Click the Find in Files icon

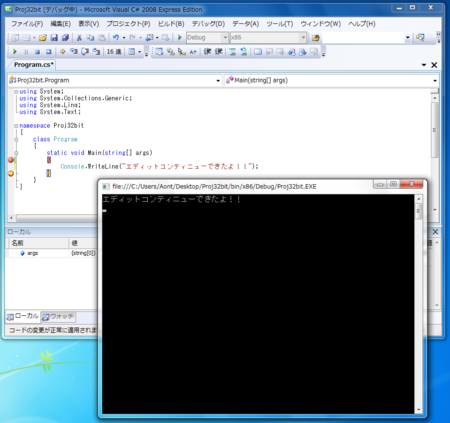click(x=315, y=38)
